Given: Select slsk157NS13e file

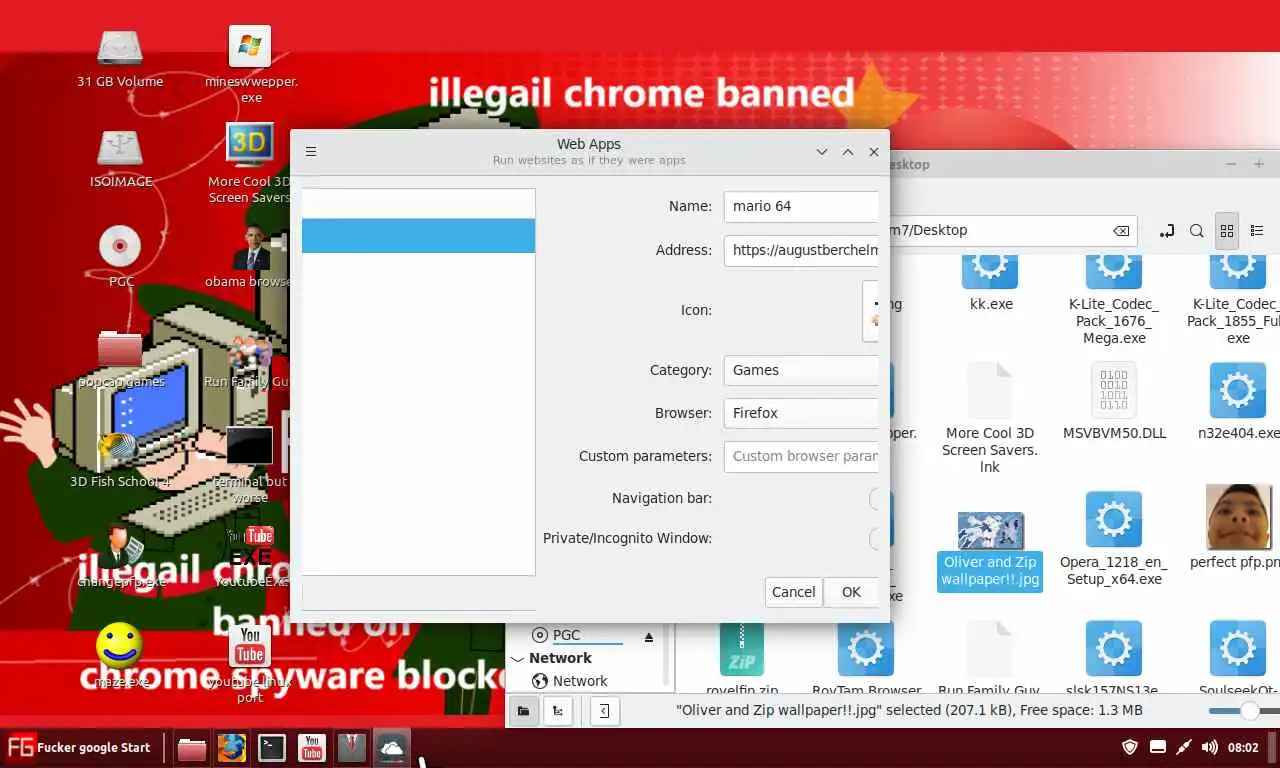Looking at the screenshot, I should (x=1113, y=658).
